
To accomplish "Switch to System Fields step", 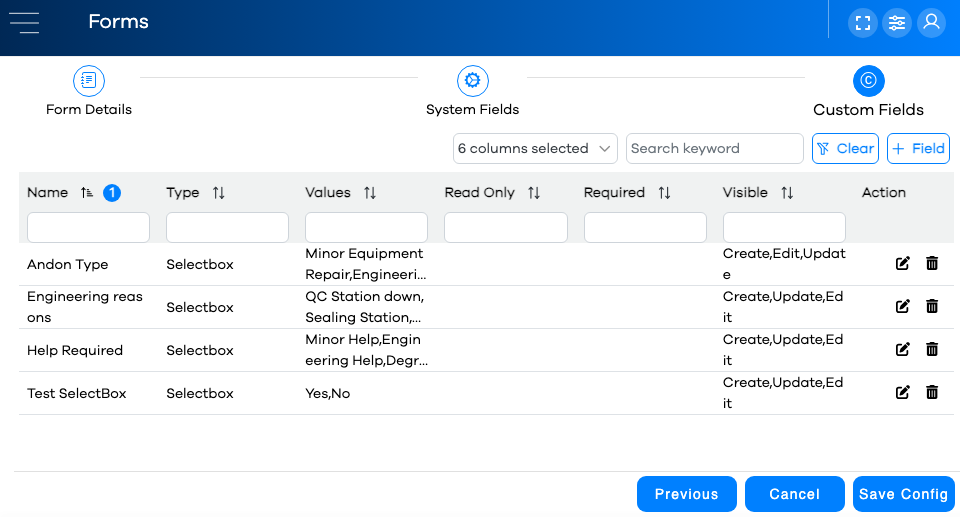I will click(472, 110).
